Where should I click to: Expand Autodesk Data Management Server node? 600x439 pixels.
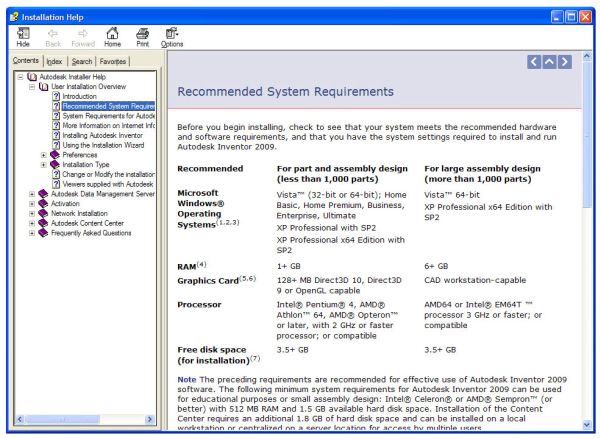[32, 194]
